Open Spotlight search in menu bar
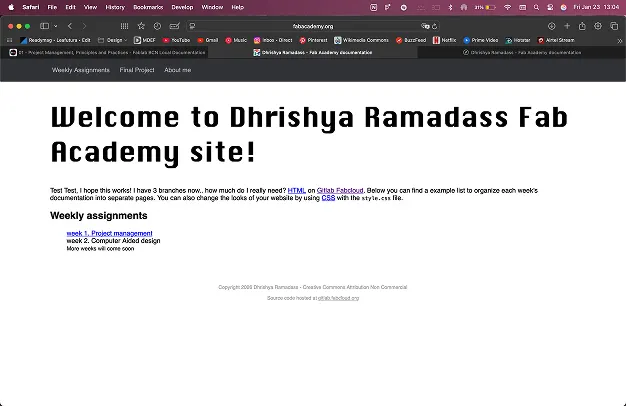The width and height of the screenshot is (626, 406). click(x=536, y=7)
